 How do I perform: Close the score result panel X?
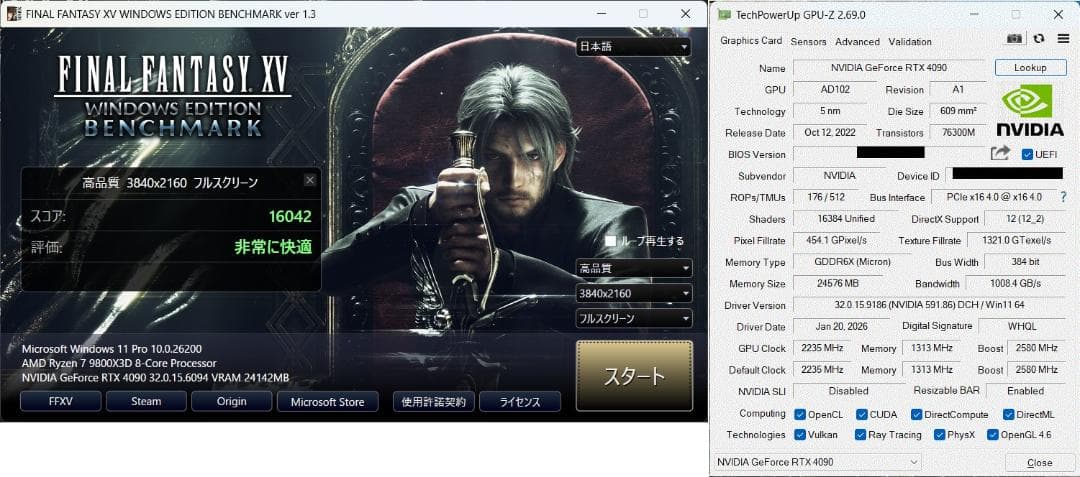[310, 180]
